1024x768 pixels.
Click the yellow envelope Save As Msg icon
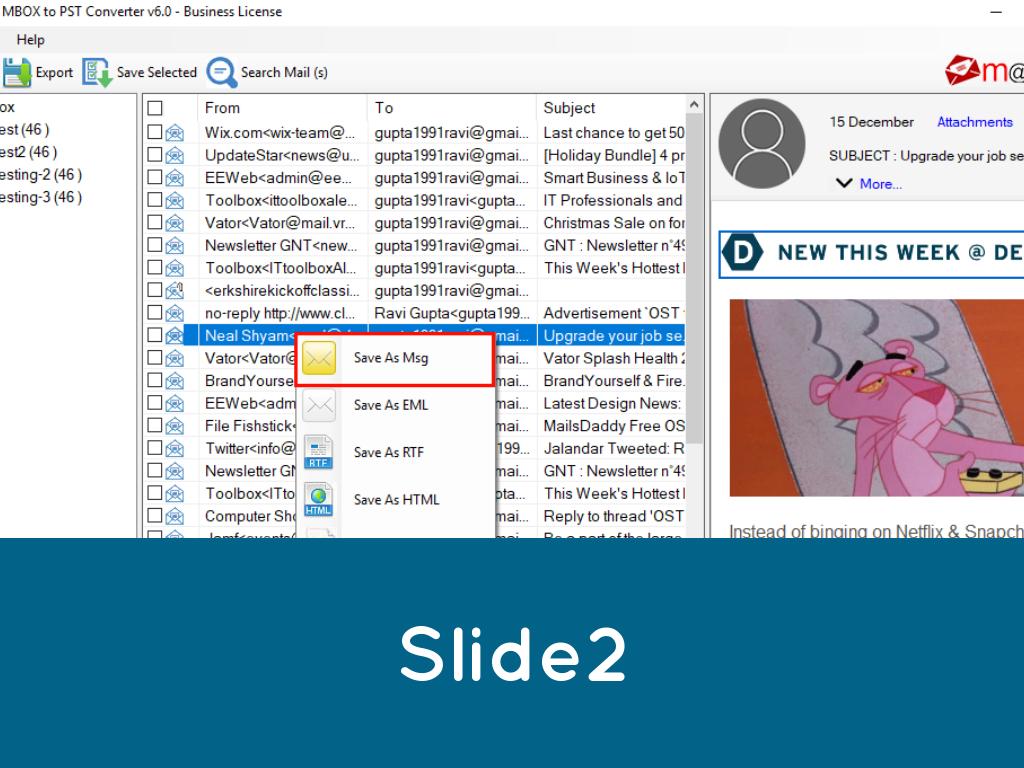pos(319,358)
